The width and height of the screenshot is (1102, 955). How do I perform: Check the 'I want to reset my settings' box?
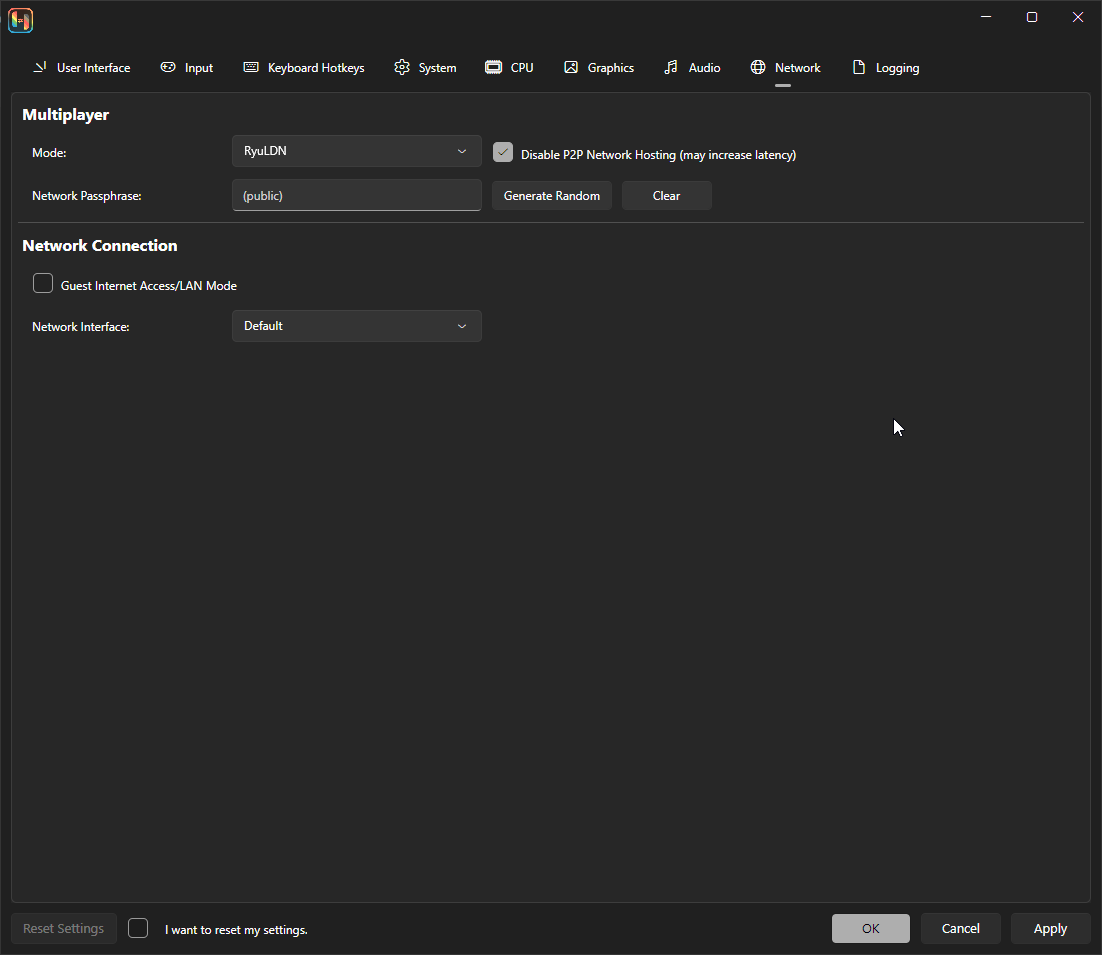138,928
